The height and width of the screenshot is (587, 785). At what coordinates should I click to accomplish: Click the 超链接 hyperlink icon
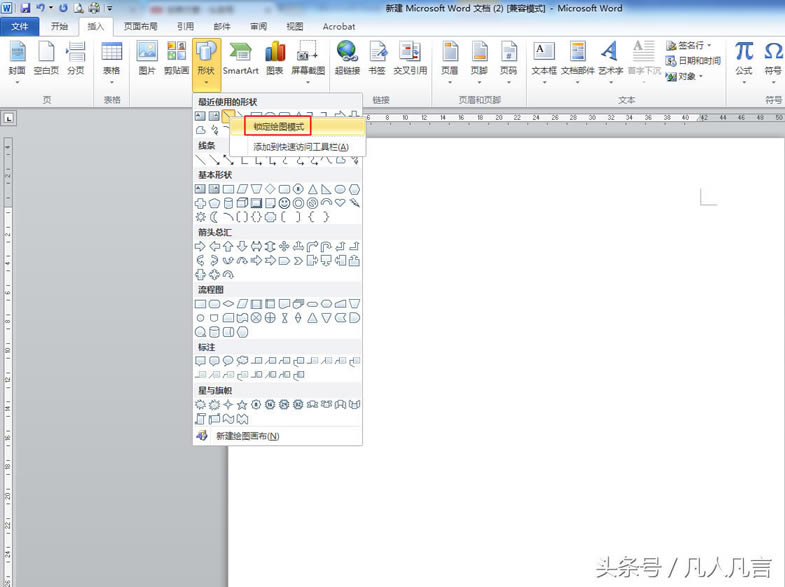pyautogui.click(x=347, y=57)
